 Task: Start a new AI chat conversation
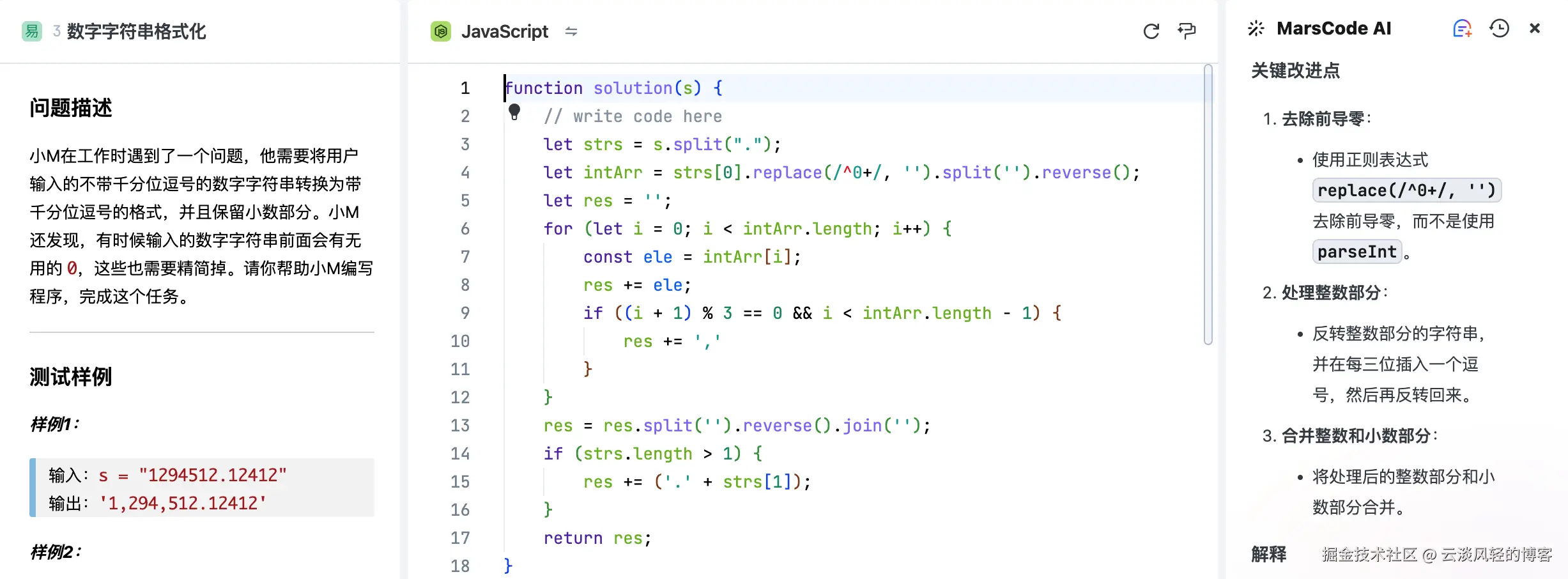pyautogui.click(x=1462, y=29)
